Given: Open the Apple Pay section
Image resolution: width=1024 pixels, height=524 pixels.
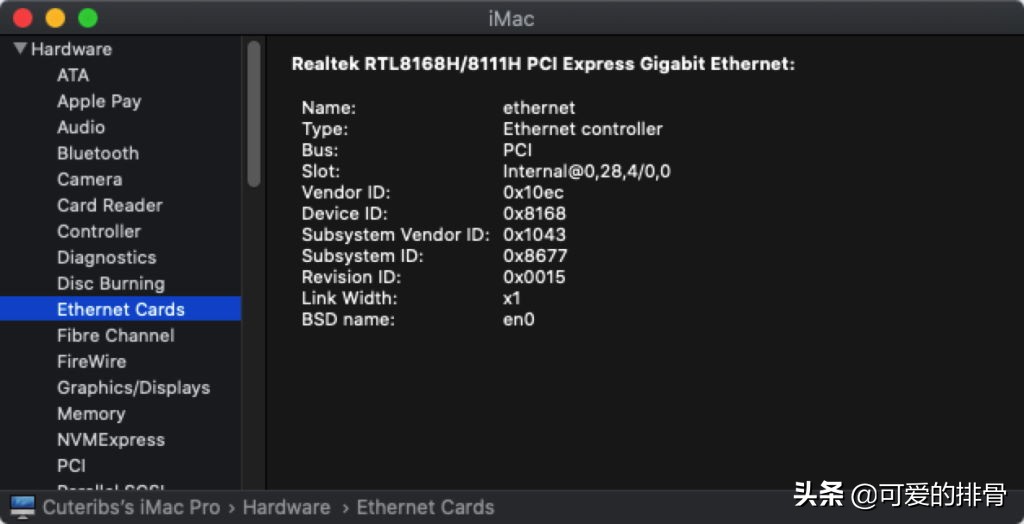Looking at the screenshot, I should point(99,101).
